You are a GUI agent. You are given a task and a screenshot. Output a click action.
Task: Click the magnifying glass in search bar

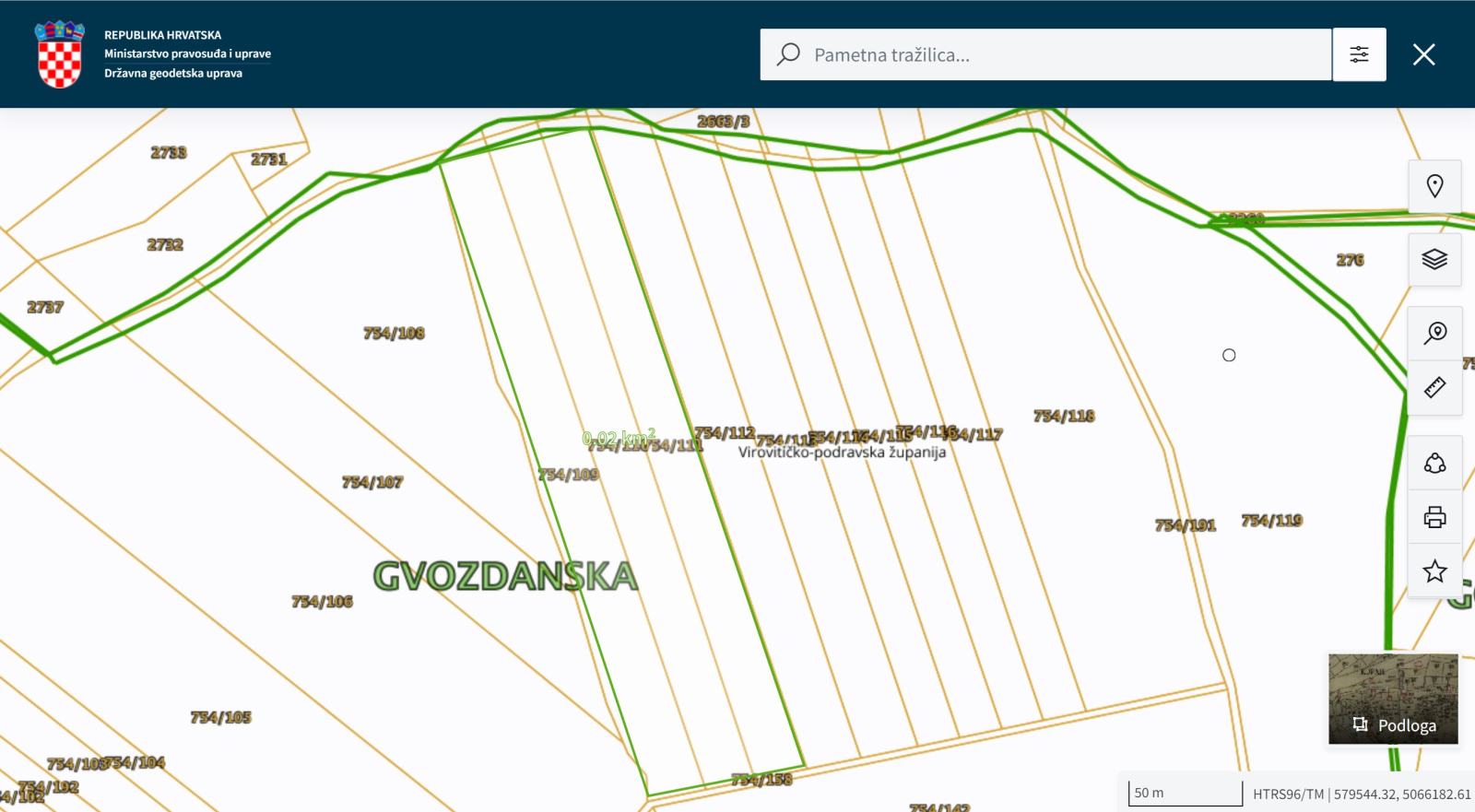click(788, 54)
